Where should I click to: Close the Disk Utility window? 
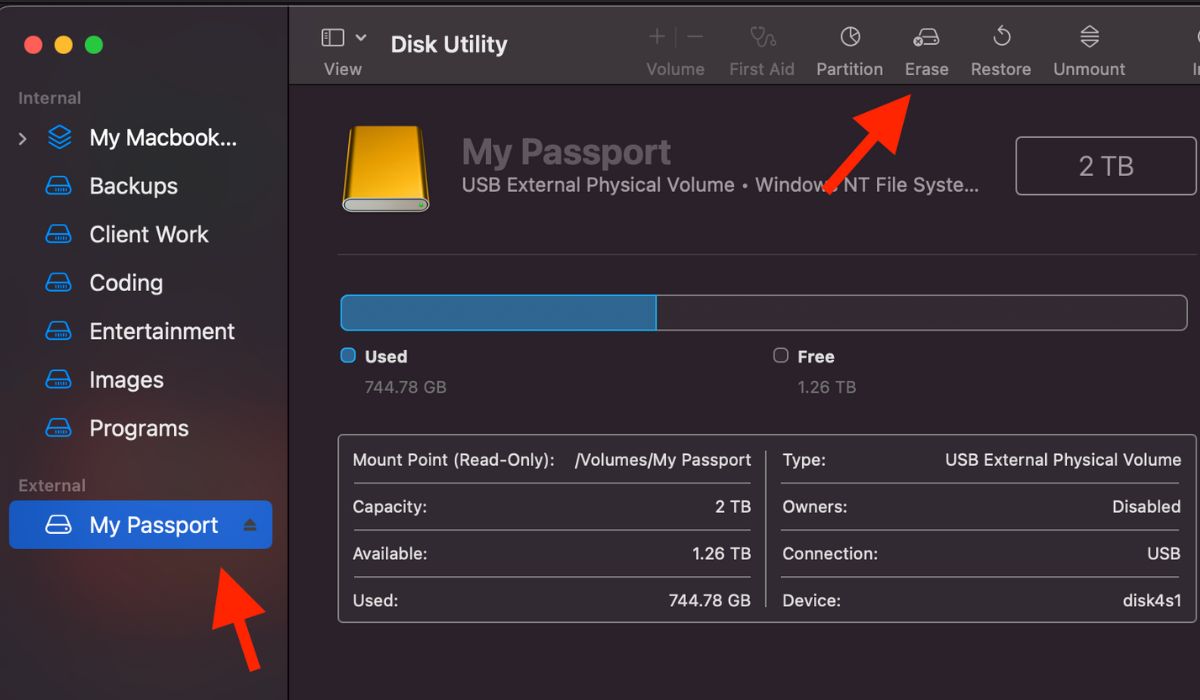pos(33,45)
